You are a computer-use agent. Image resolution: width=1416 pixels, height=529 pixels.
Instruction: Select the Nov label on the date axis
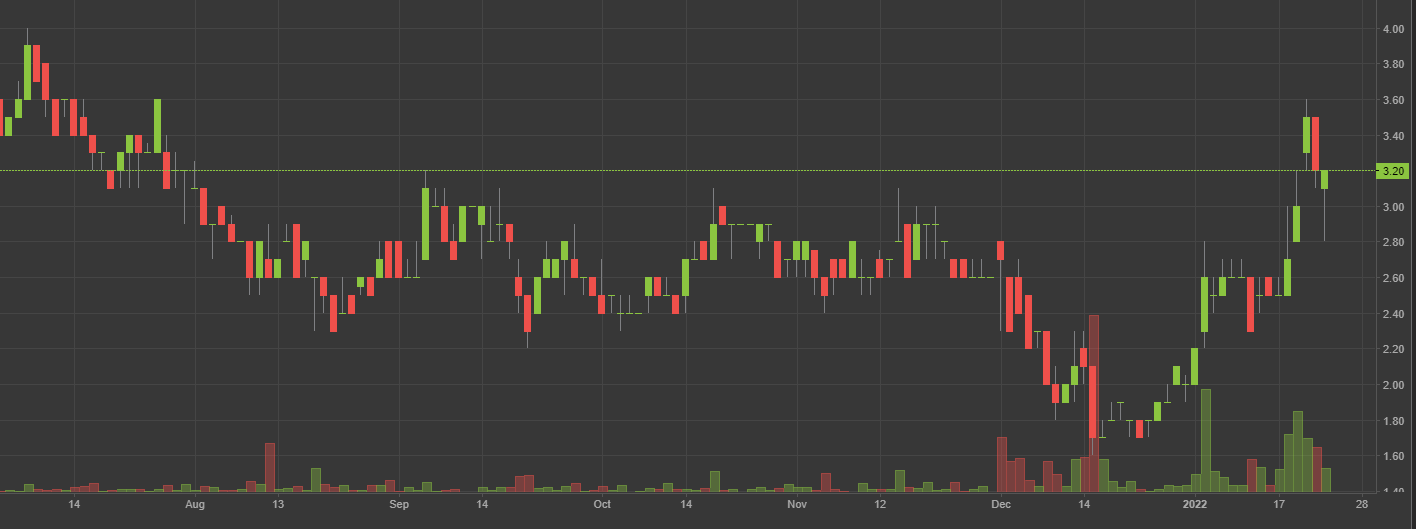(797, 505)
